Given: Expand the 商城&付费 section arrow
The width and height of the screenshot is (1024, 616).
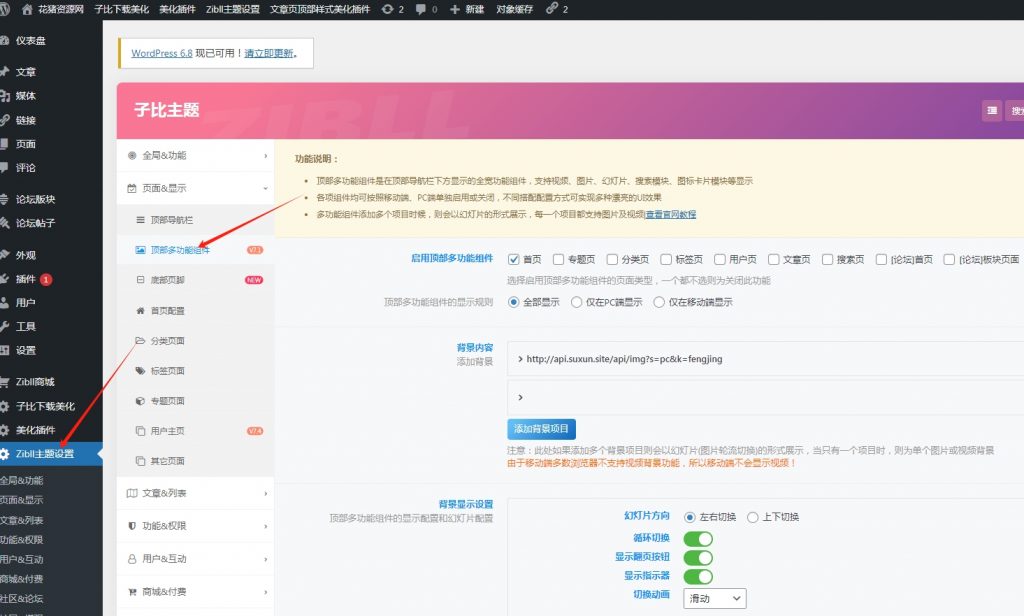Looking at the screenshot, I should click(x=266, y=592).
